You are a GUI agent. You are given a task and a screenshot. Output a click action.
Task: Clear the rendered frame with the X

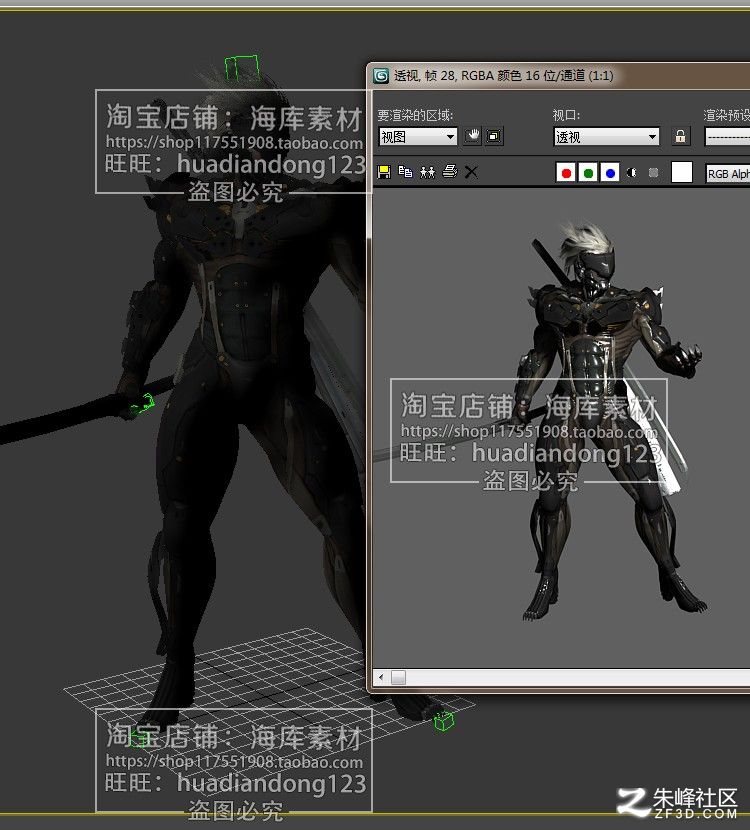point(471,172)
